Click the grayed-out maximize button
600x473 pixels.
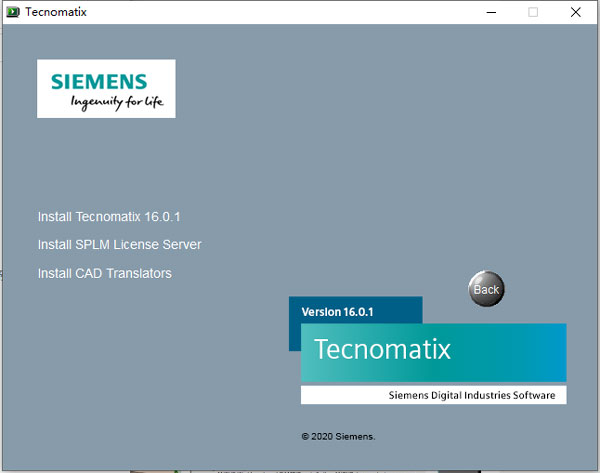(533, 12)
